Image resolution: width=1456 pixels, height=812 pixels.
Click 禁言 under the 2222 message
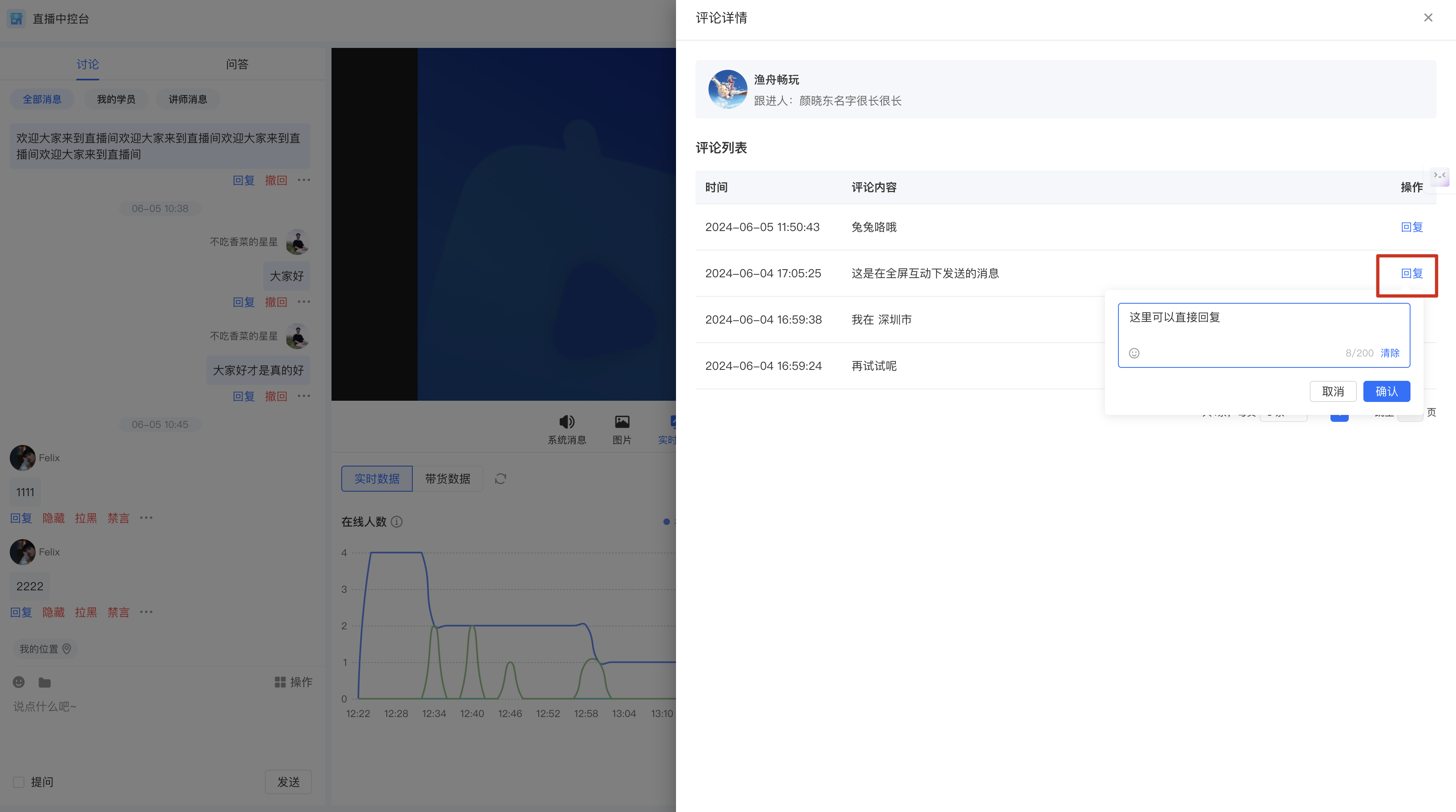click(119, 612)
